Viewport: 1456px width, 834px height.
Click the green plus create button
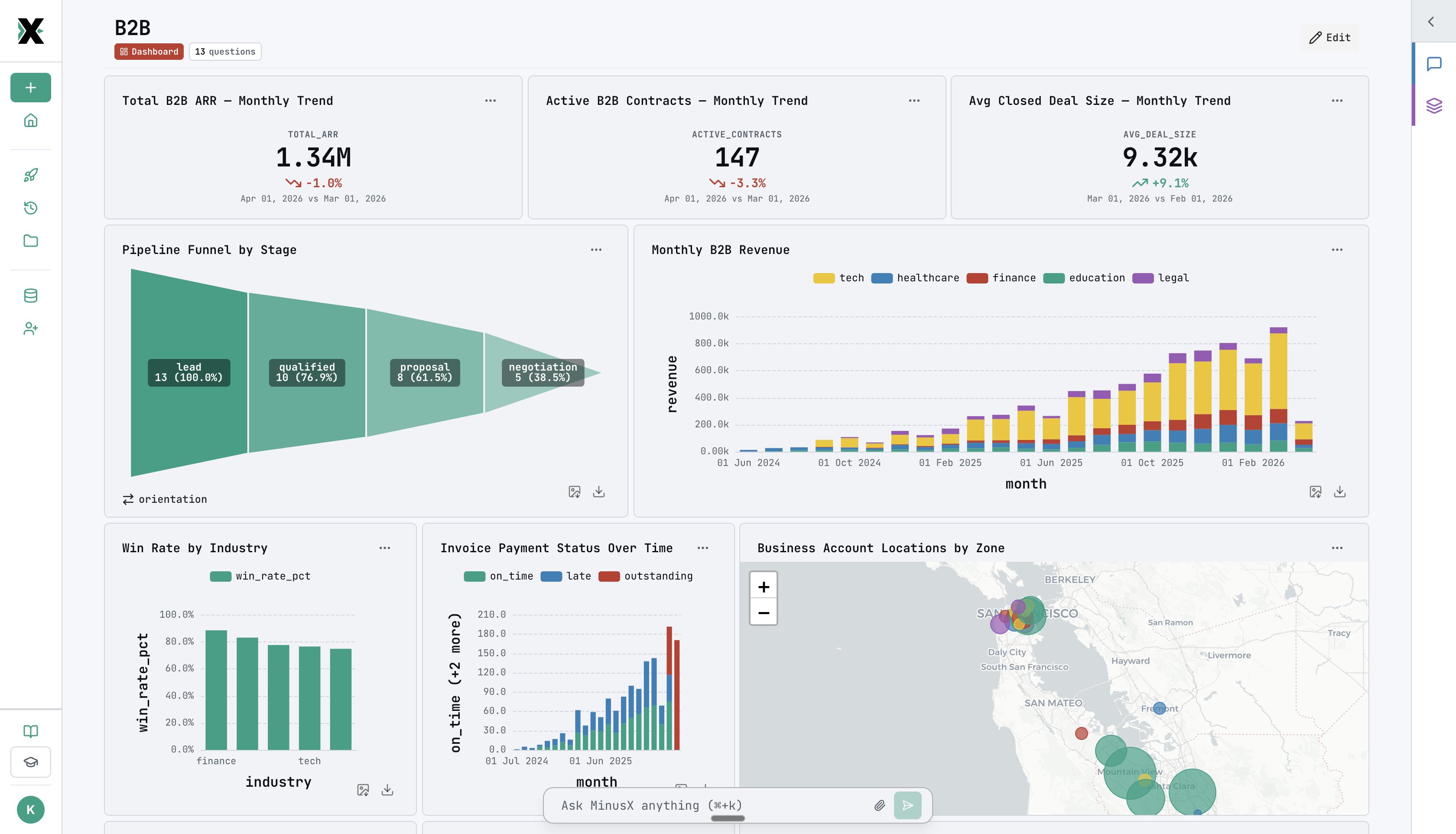pos(30,88)
